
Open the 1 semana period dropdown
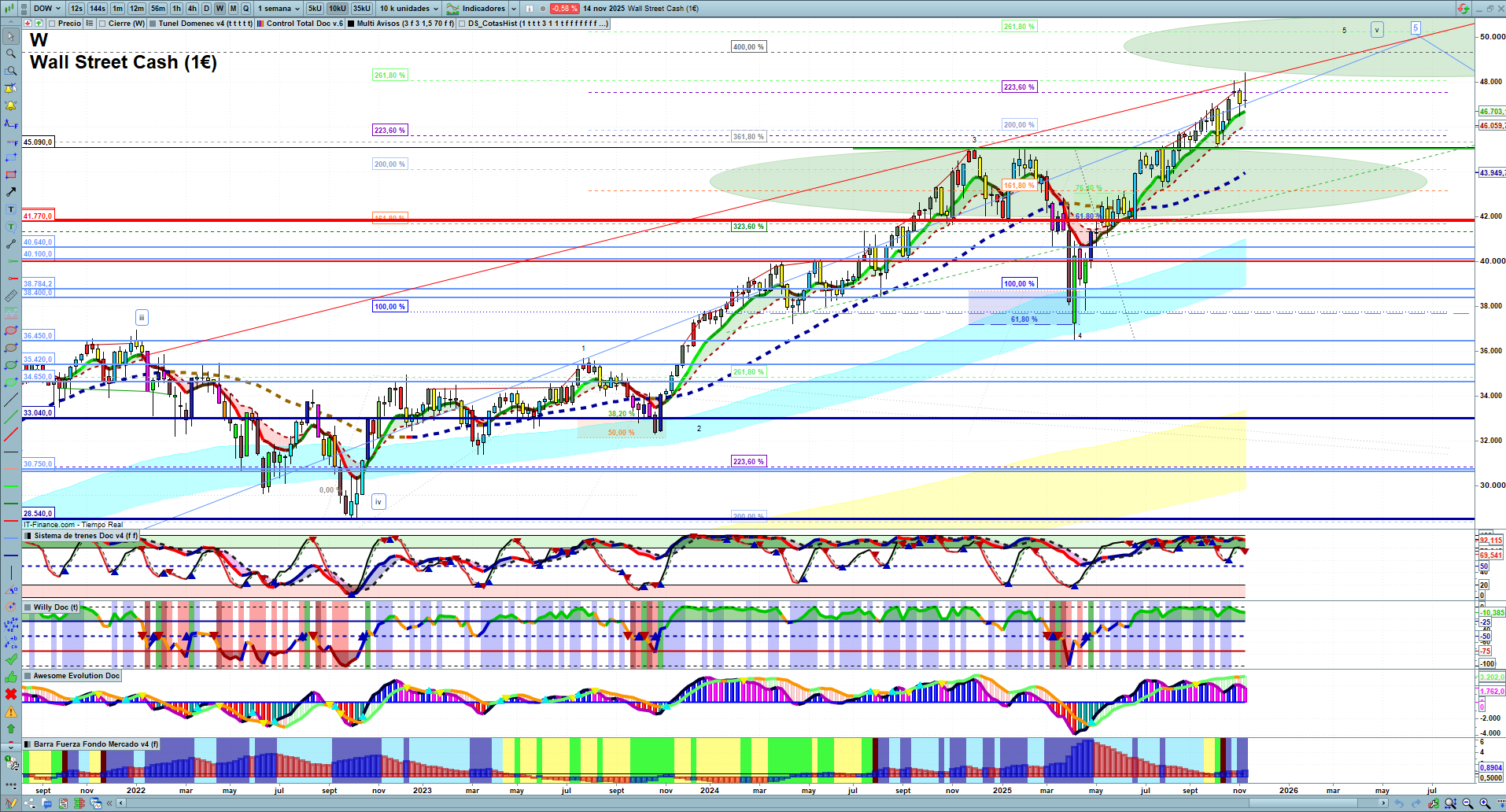tap(279, 9)
